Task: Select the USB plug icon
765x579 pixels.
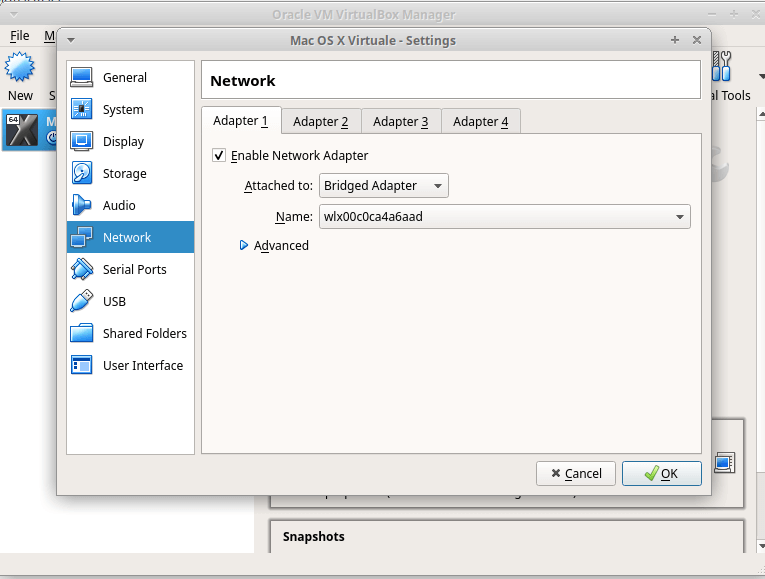Action: [x=81, y=301]
